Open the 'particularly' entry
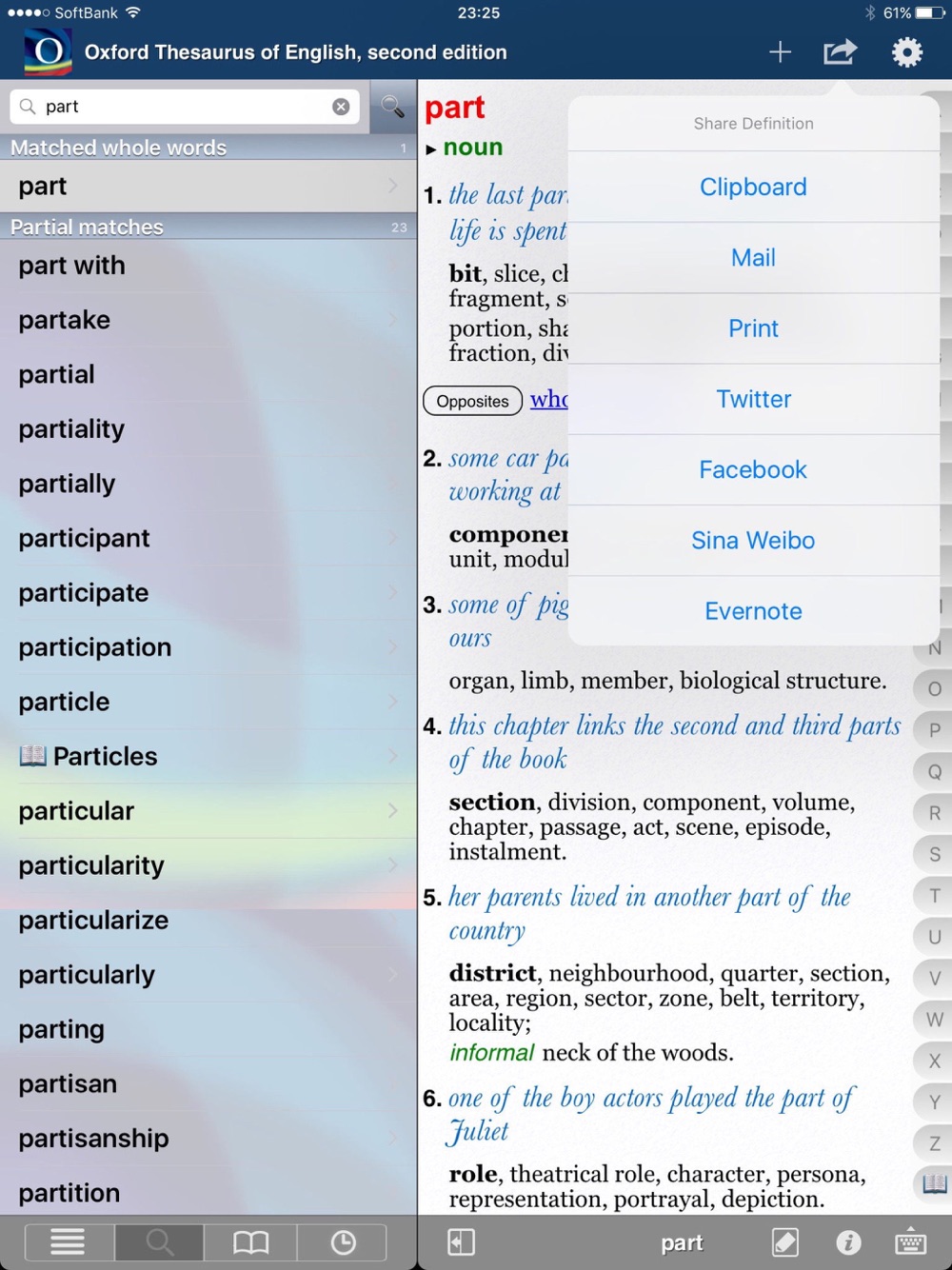Image resolution: width=952 pixels, height=1270 pixels. (208, 975)
